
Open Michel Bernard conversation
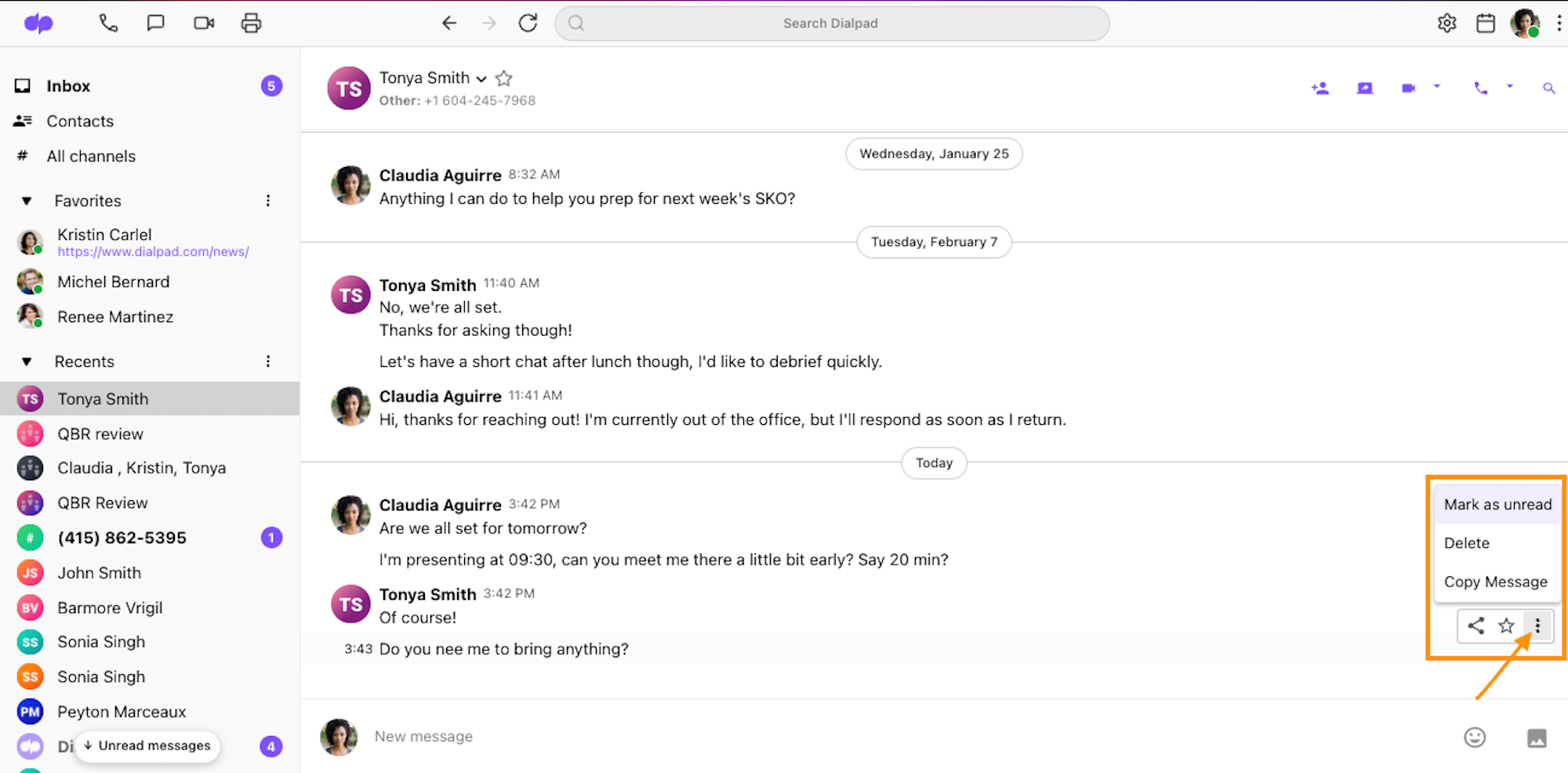click(x=113, y=282)
